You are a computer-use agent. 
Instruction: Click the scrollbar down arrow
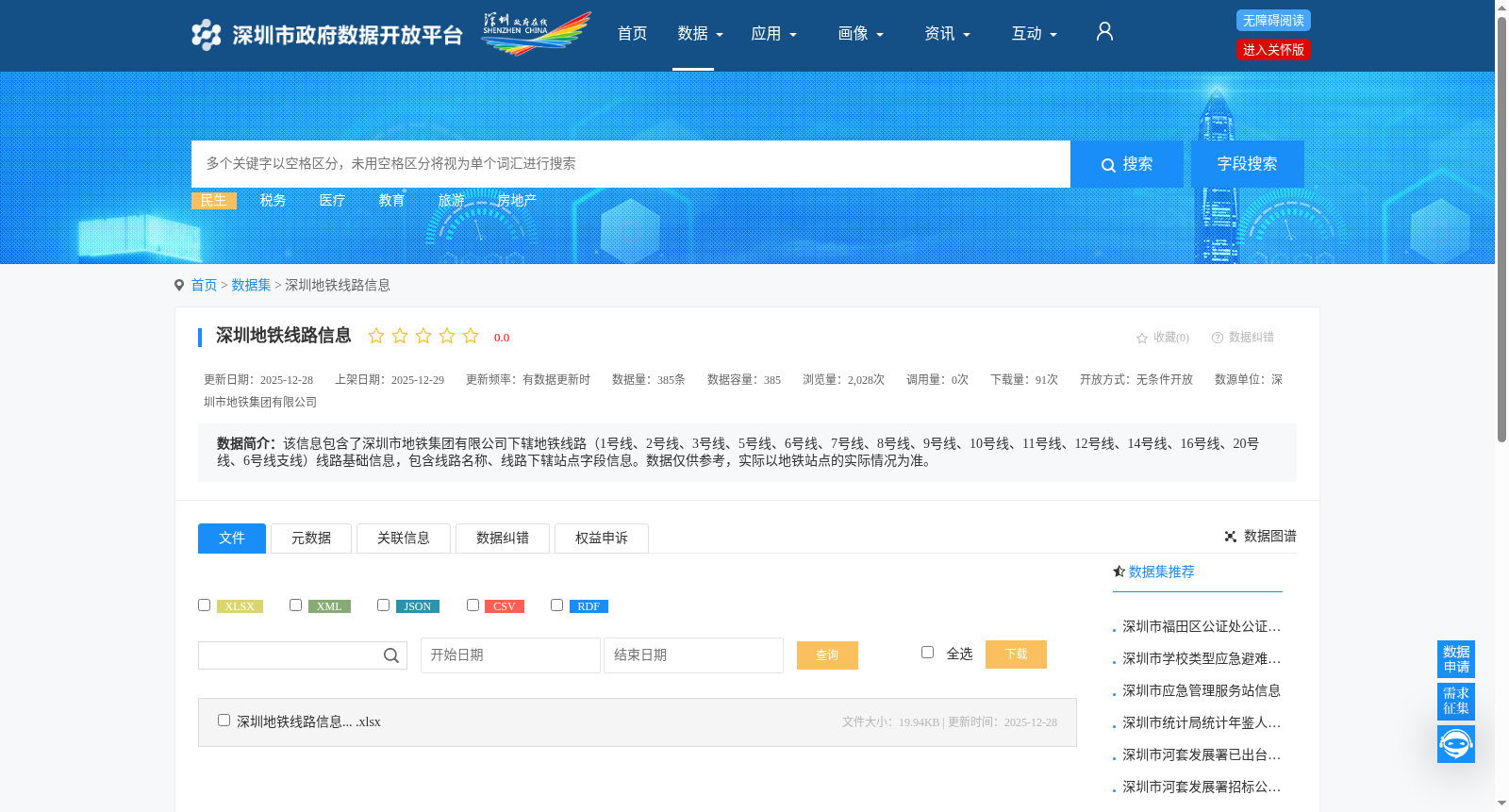tap(1501, 804)
